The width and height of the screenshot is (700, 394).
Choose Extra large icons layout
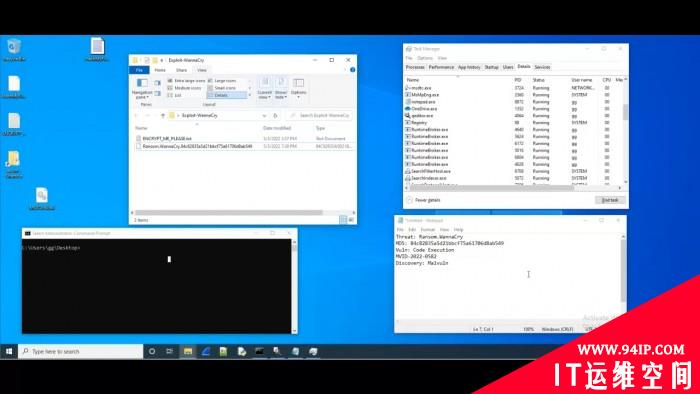[x=186, y=81]
